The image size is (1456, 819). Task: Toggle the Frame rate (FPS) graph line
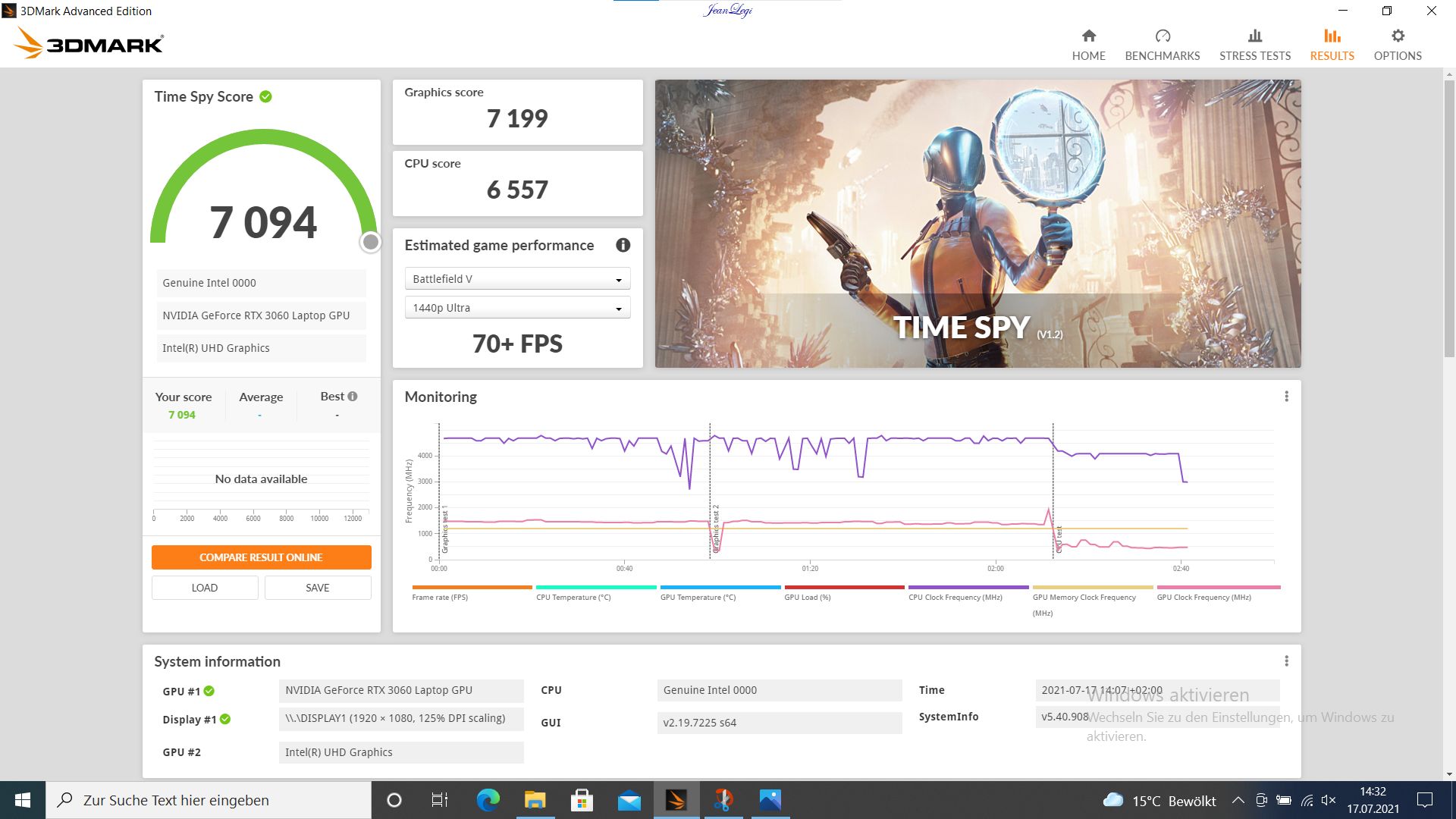coord(470,586)
